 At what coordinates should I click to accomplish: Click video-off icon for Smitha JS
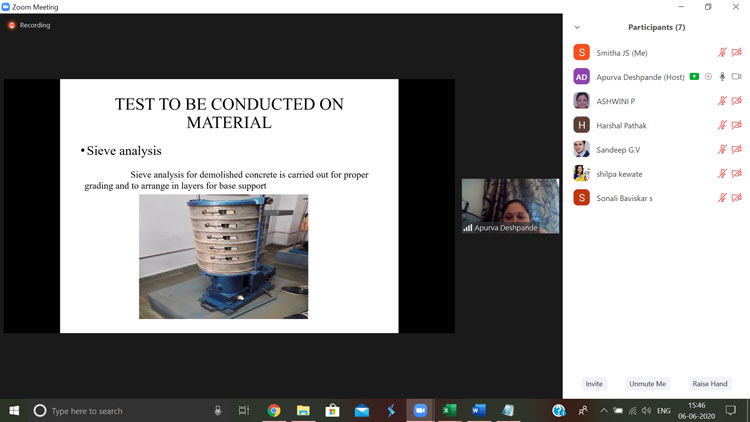(x=737, y=53)
